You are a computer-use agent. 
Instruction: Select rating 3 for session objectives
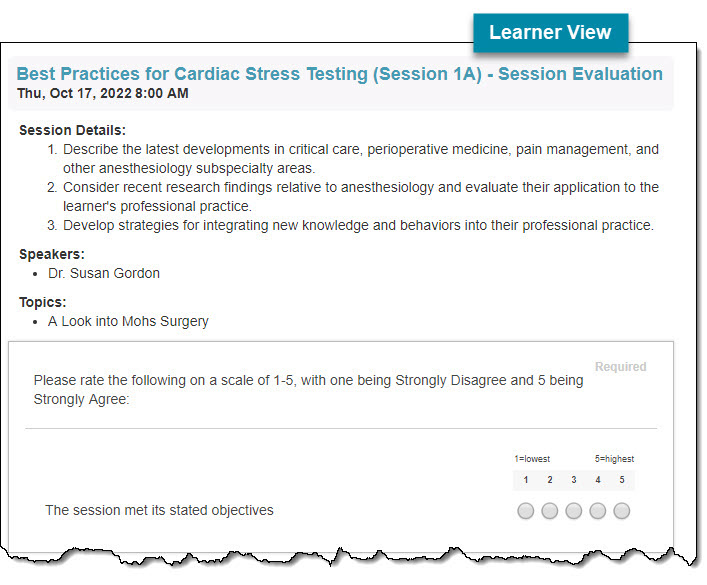574,511
